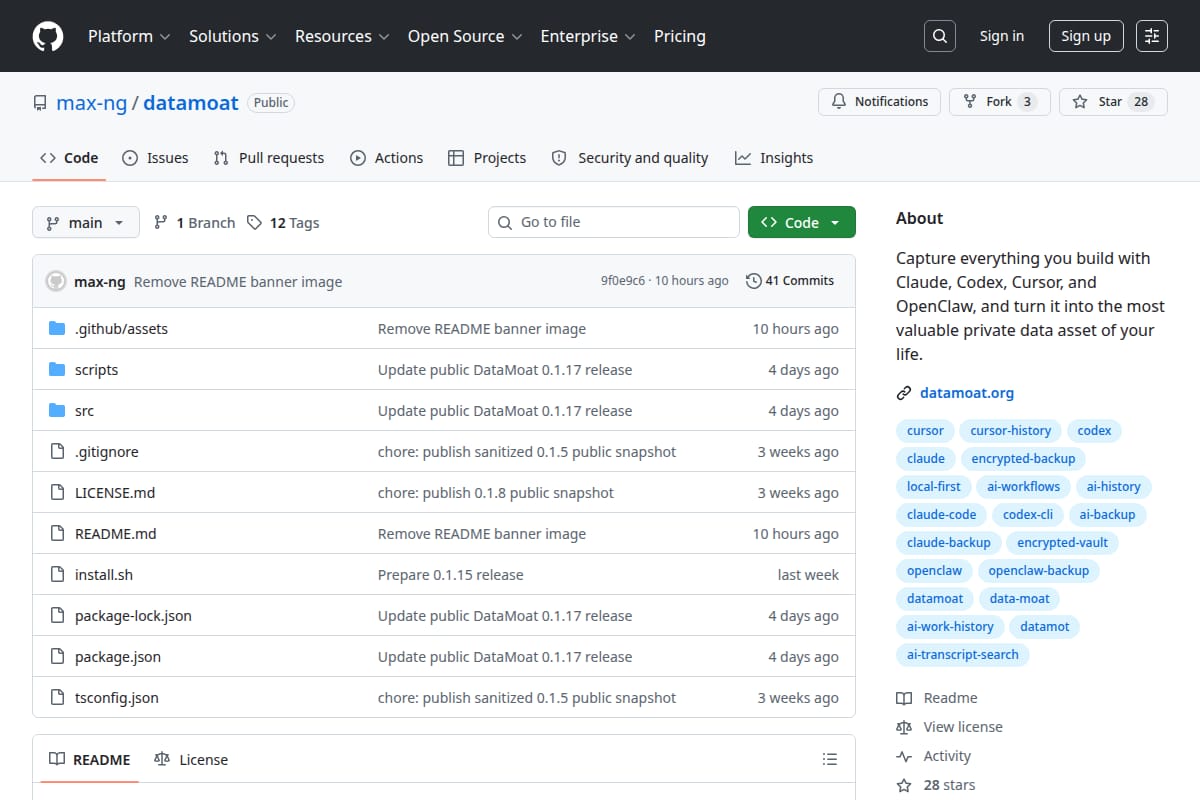1200x800 pixels.
Task: Expand the Solutions menu
Action: pos(232,36)
